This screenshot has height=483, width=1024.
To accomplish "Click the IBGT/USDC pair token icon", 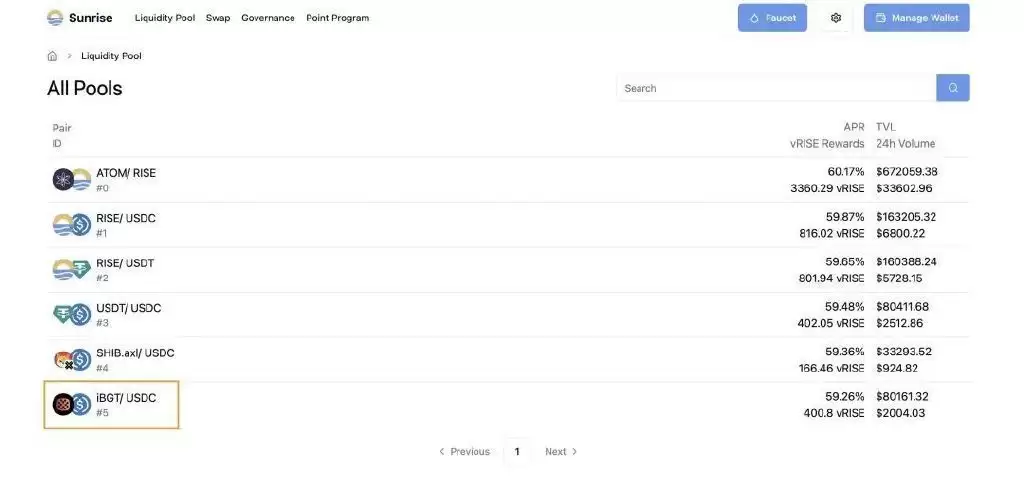I will [71, 405].
